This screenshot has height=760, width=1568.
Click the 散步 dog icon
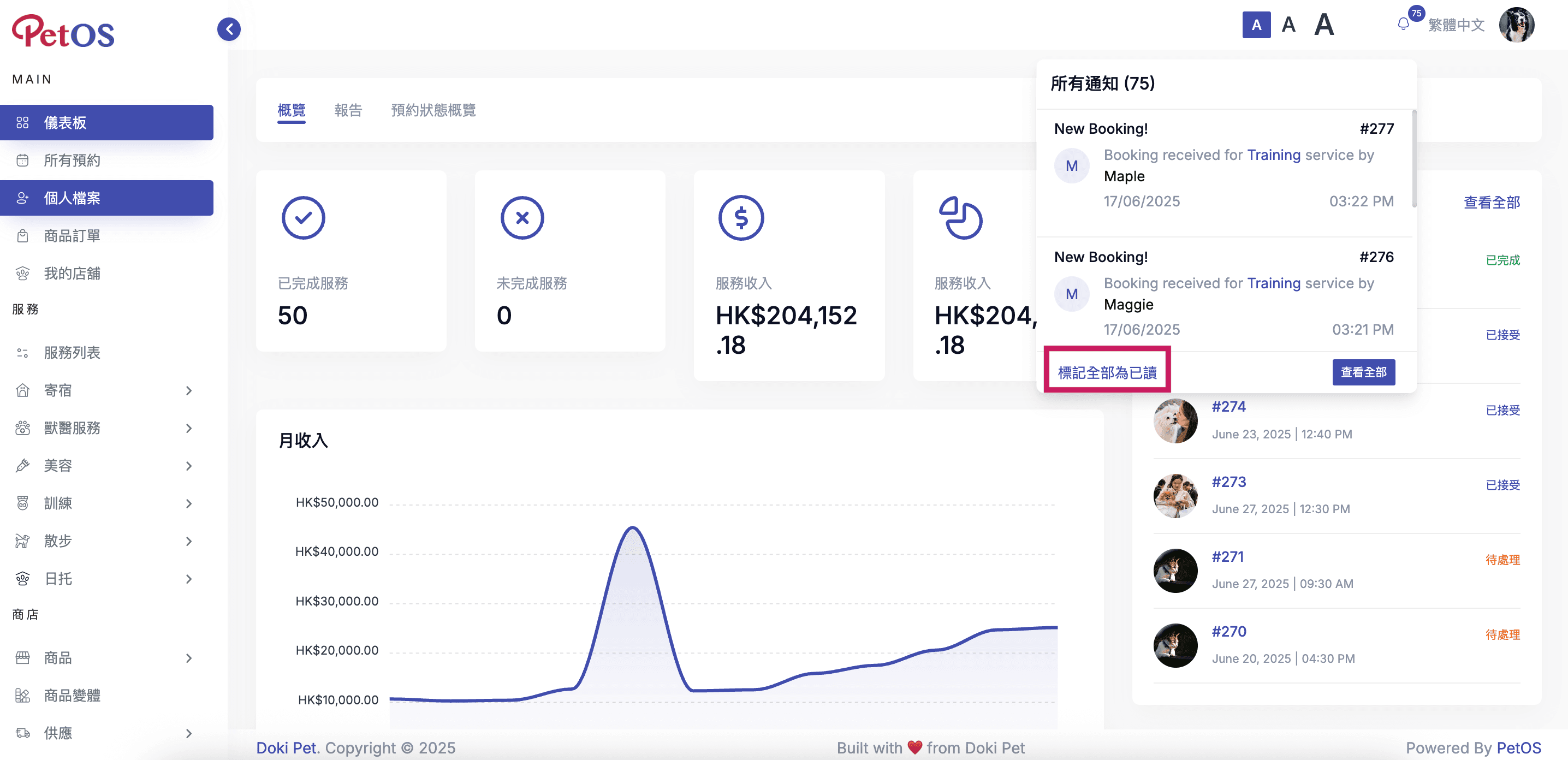pyautogui.click(x=22, y=541)
